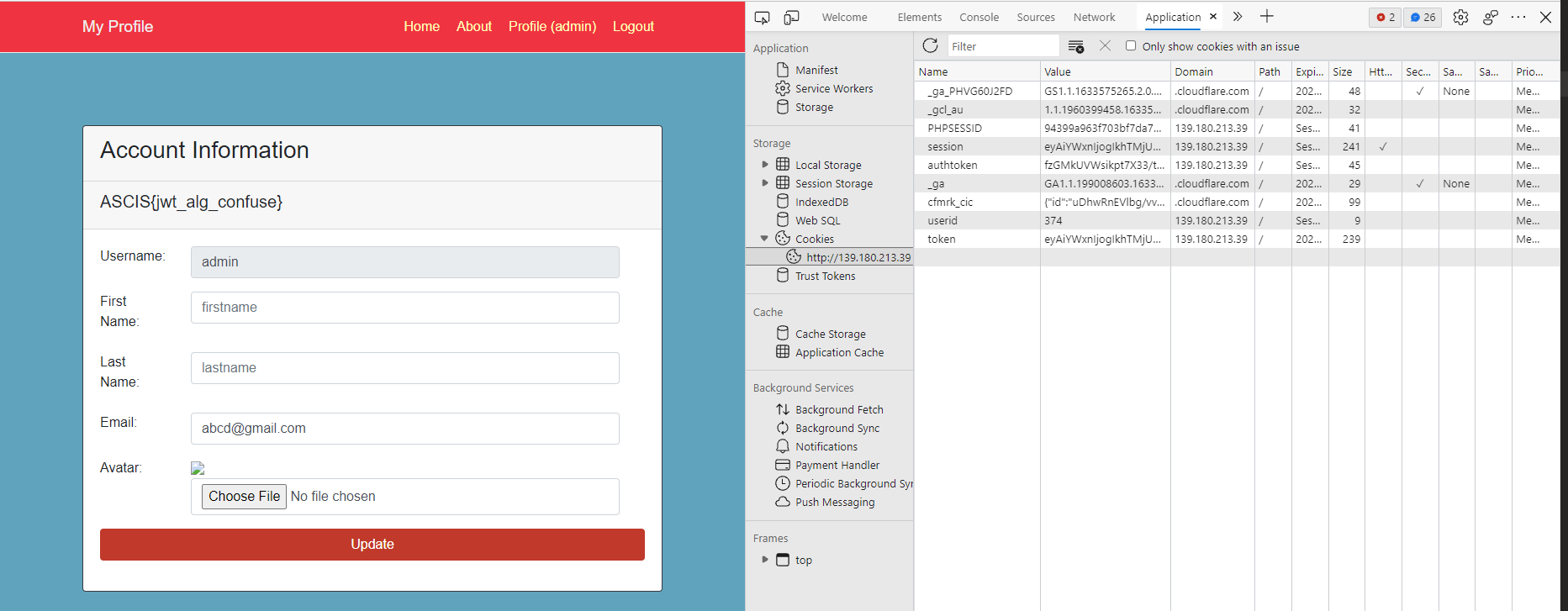Screen dimensions: 1568x611
Task: Open Trust Tokens entry
Action: [x=825, y=276]
